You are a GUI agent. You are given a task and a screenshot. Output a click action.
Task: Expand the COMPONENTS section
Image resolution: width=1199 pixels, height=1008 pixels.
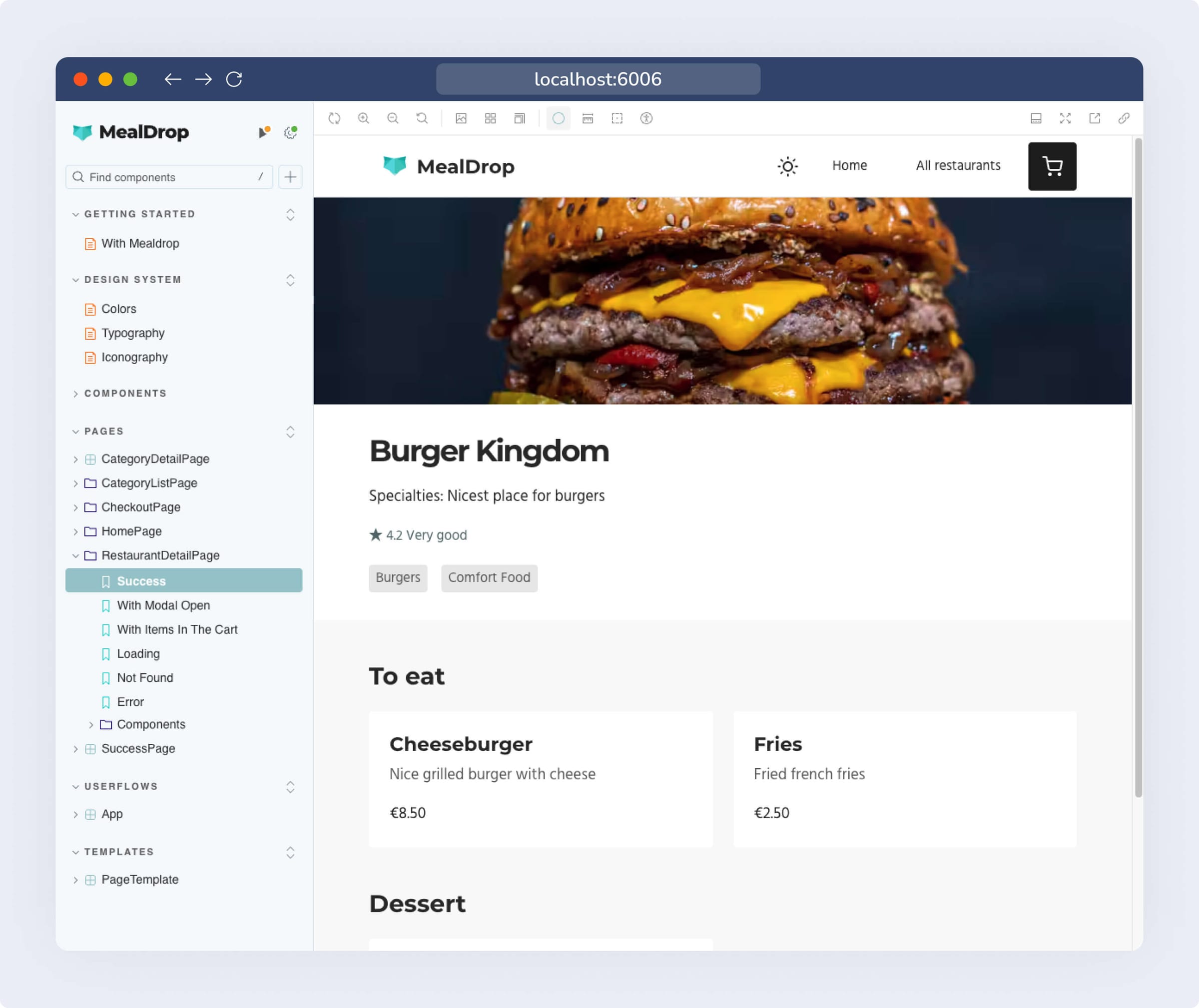click(125, 393)
